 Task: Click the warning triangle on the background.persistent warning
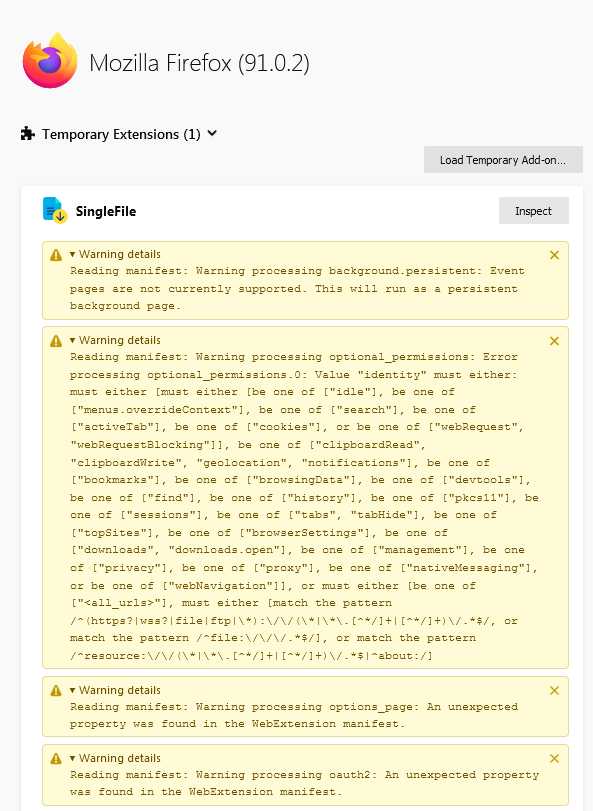click(x=56, y=255)
